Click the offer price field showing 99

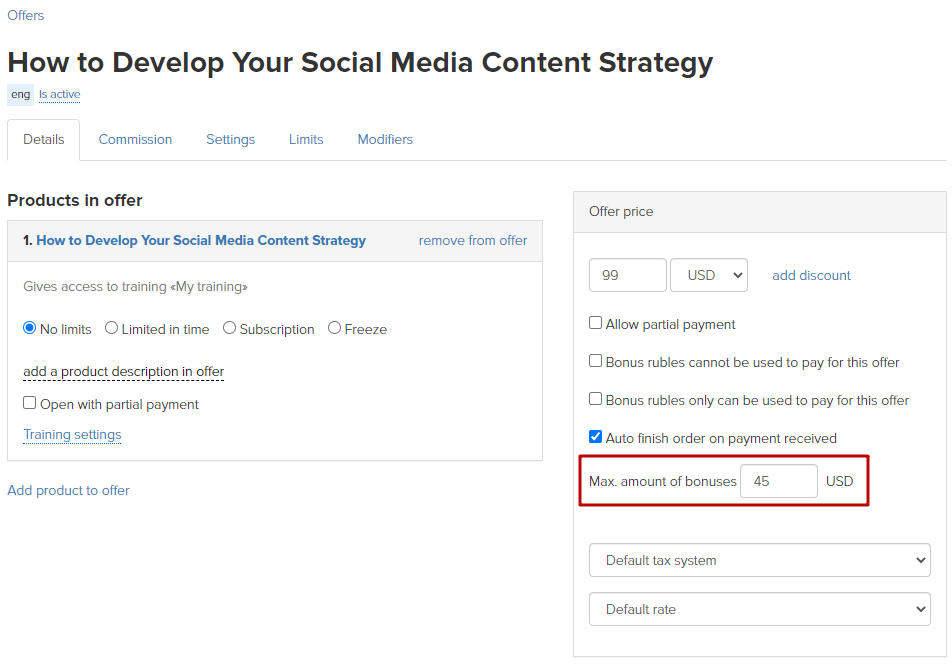coord(628,275)
